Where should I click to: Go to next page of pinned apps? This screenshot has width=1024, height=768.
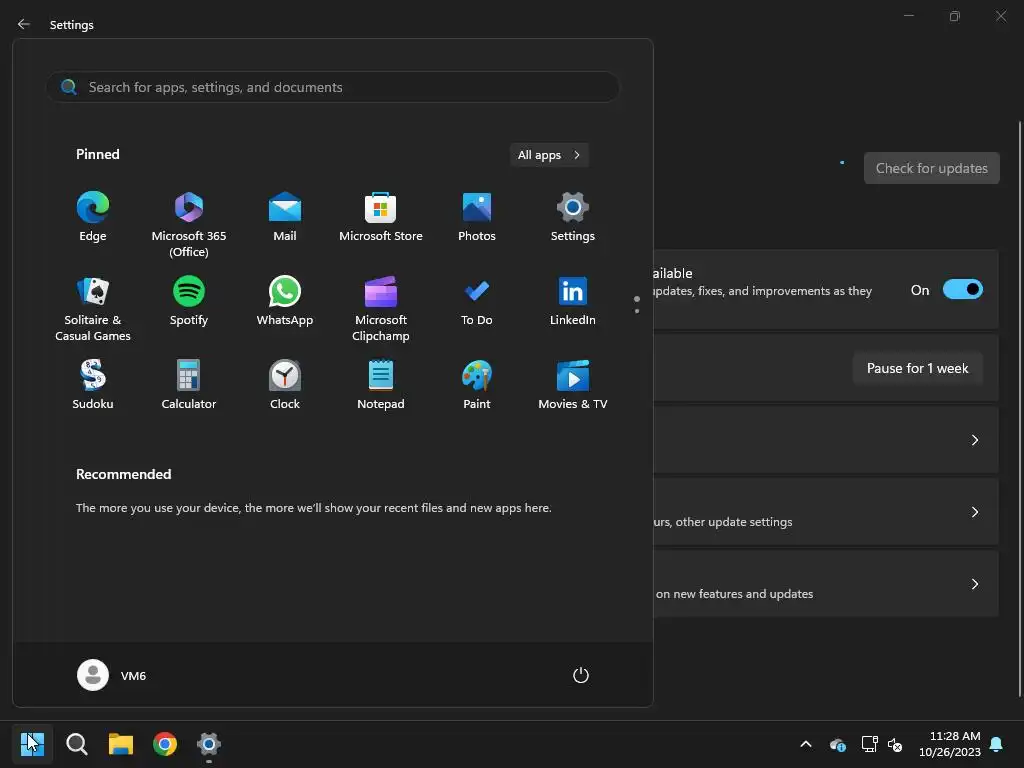tap(637, 311)
